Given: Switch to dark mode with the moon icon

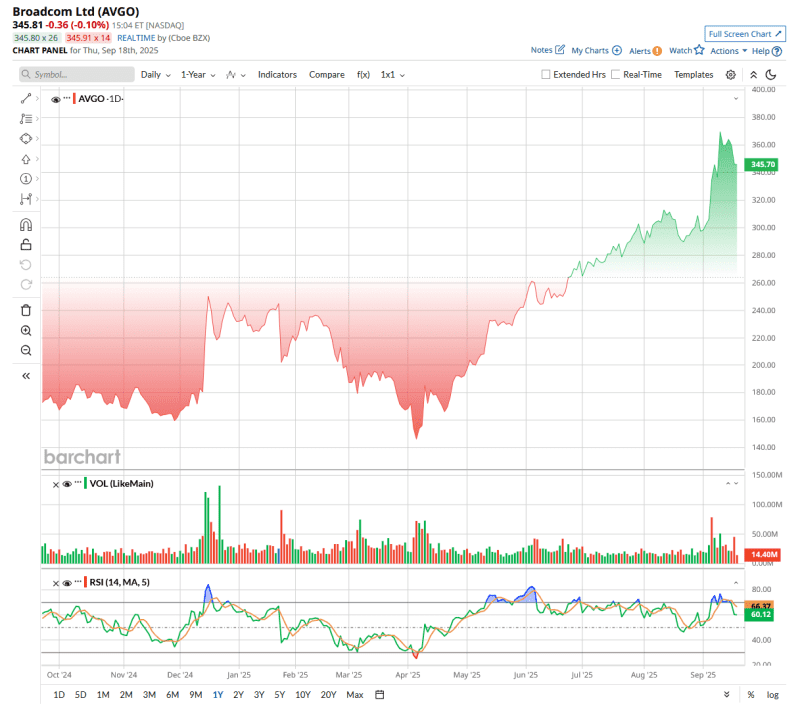Looking at the screenshot, I should pos(771,75).
